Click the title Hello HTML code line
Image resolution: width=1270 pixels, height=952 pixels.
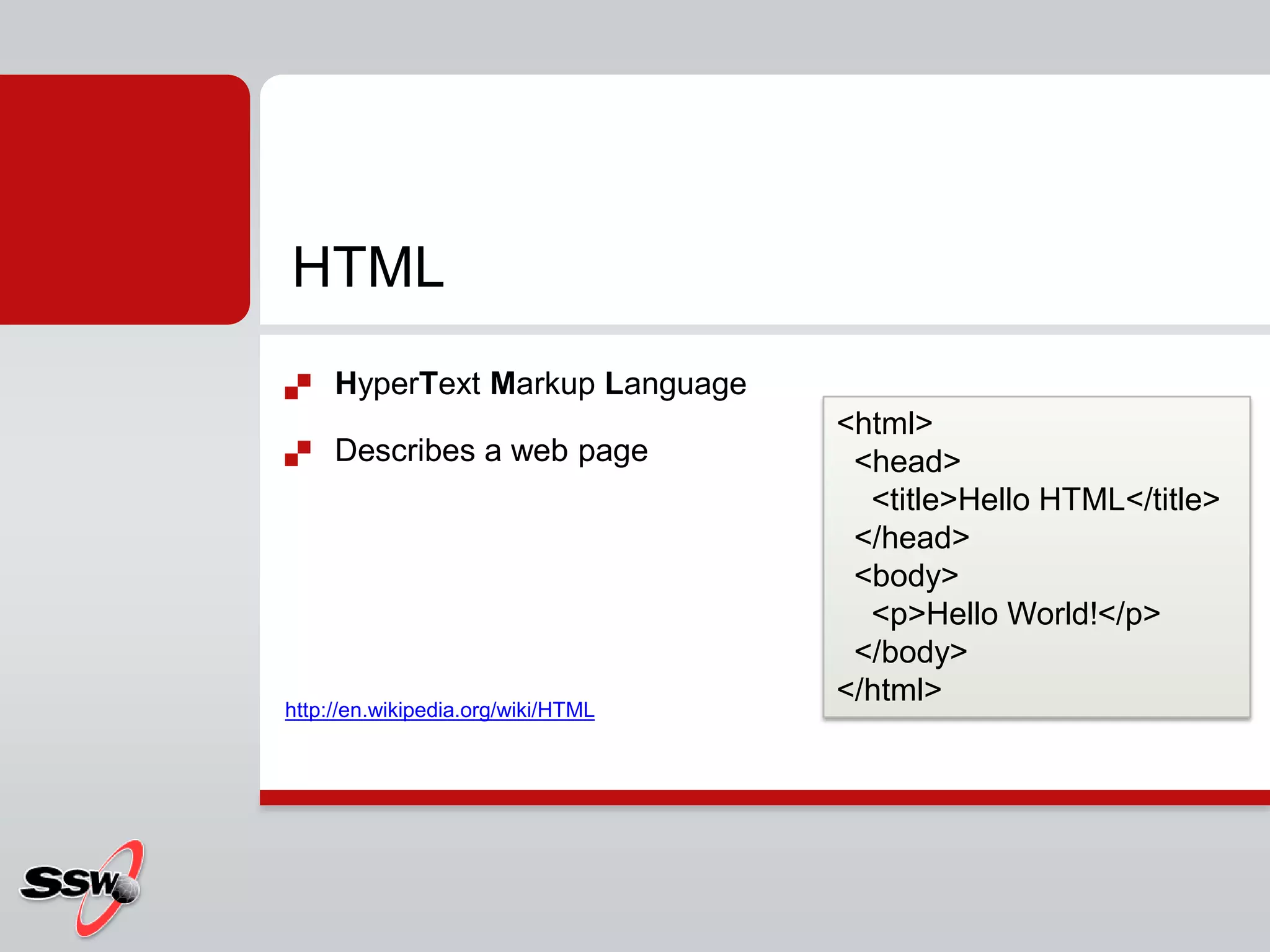point(1046,500)
